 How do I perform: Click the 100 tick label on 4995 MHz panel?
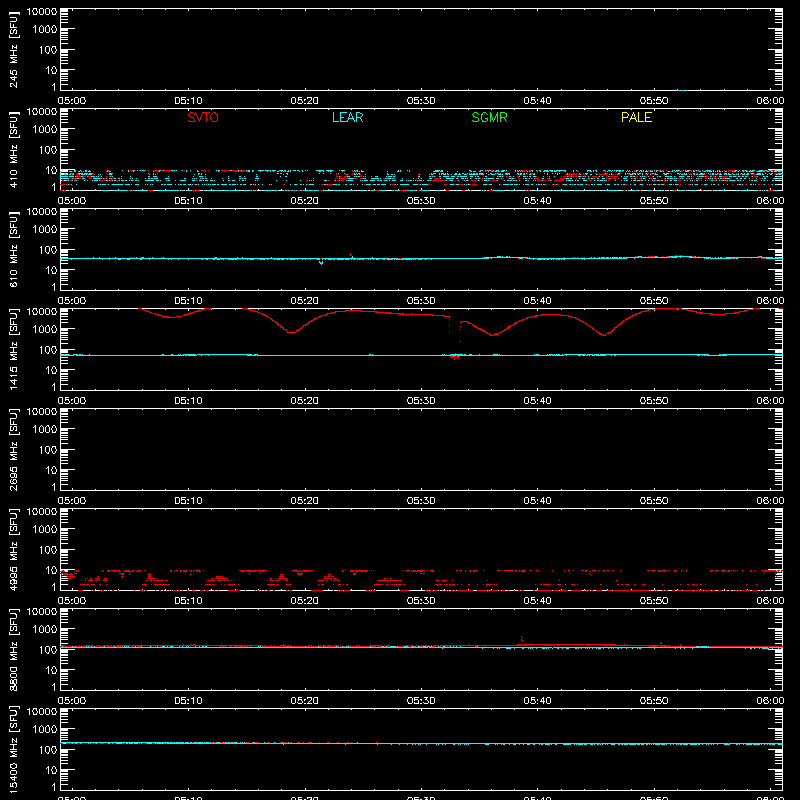point(48,550)
